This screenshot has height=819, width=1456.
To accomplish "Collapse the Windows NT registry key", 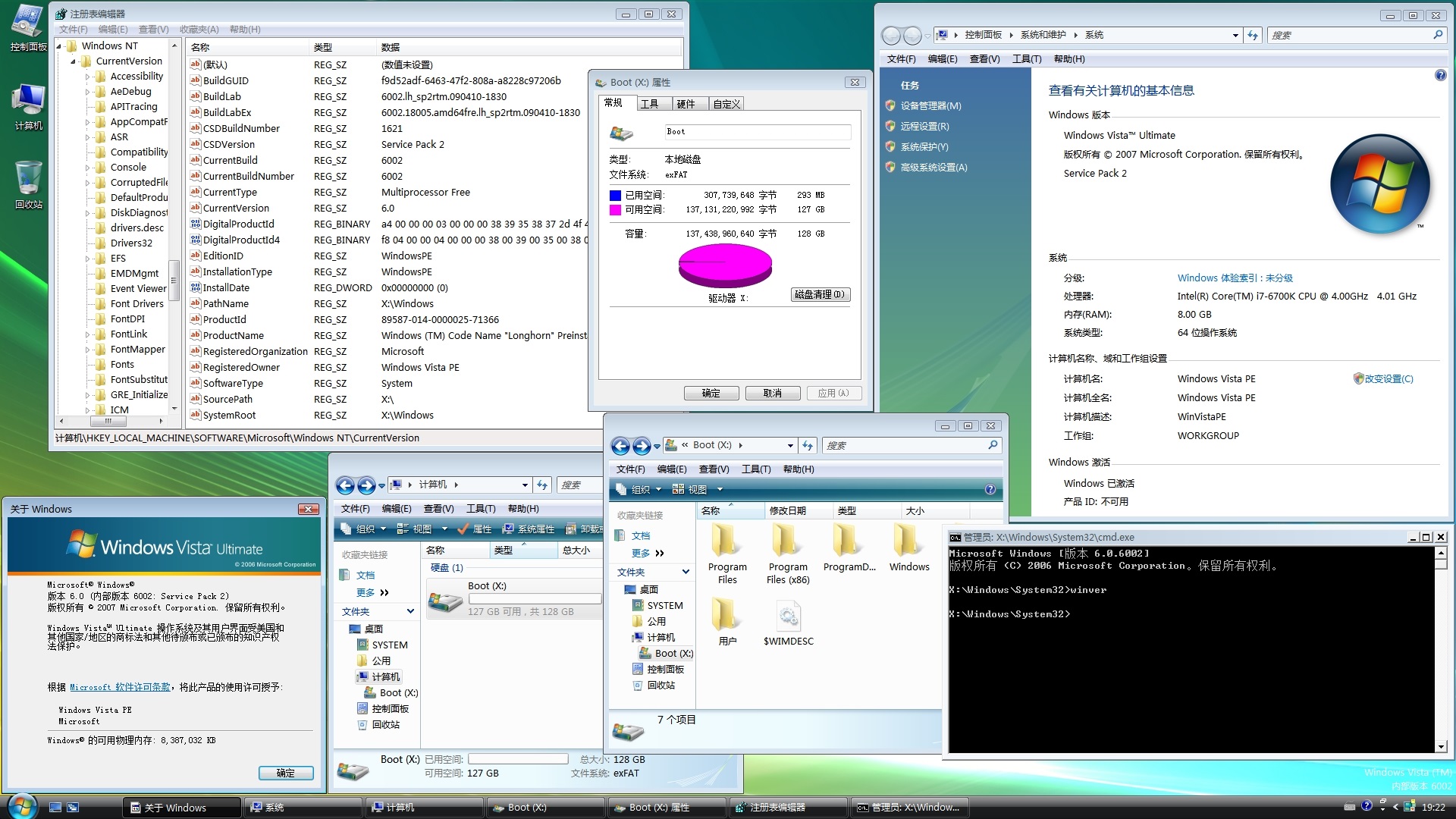I will coord(59,46).
